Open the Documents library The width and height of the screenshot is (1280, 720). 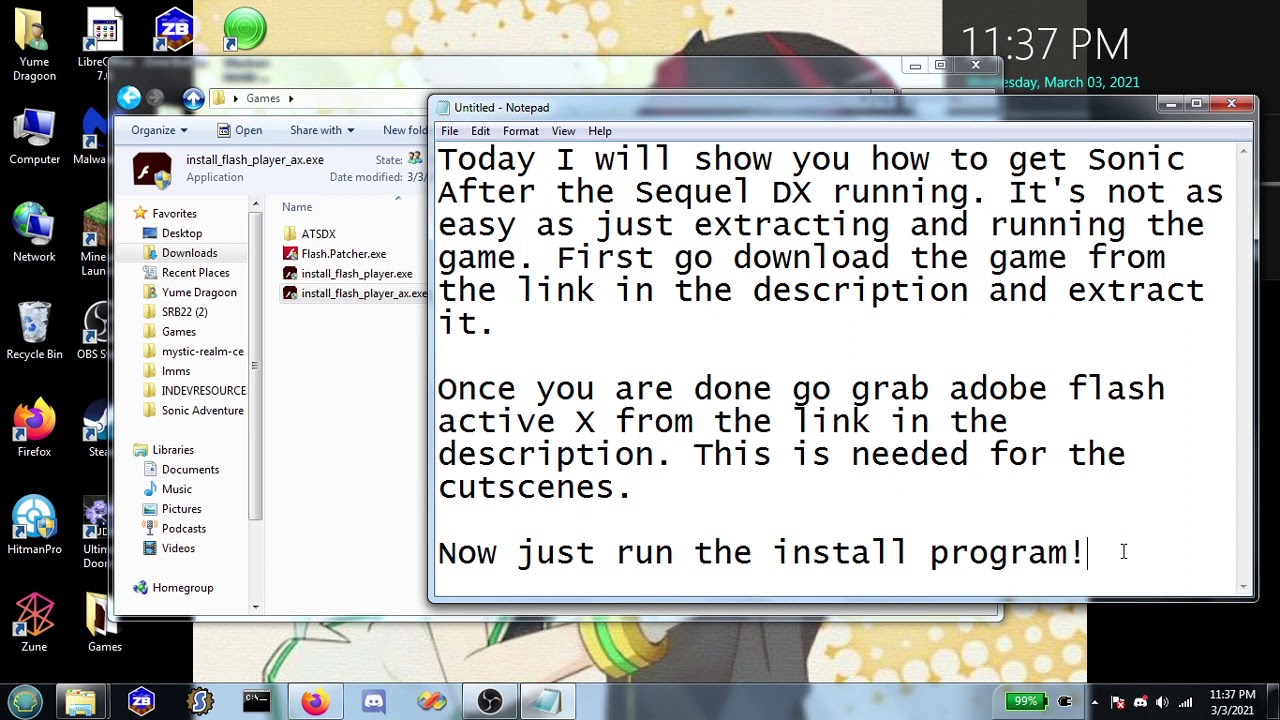click(190, 469)
